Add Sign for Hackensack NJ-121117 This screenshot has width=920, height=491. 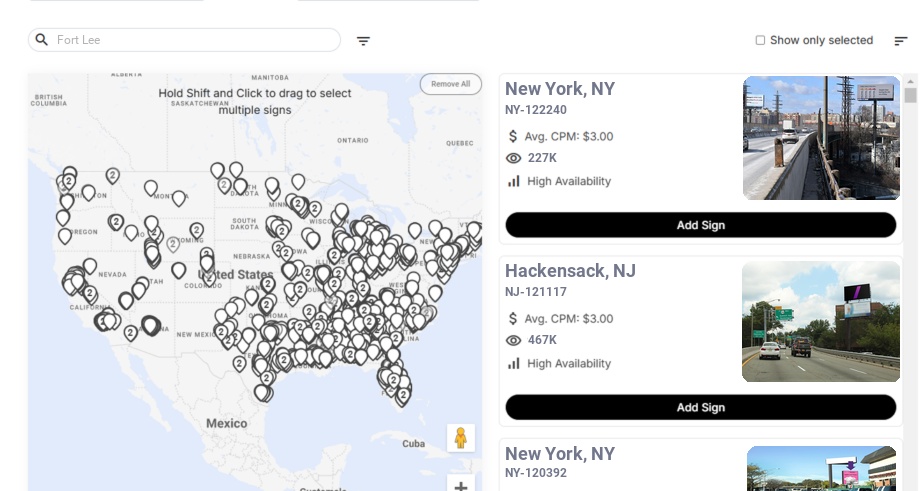click(700, 407)
